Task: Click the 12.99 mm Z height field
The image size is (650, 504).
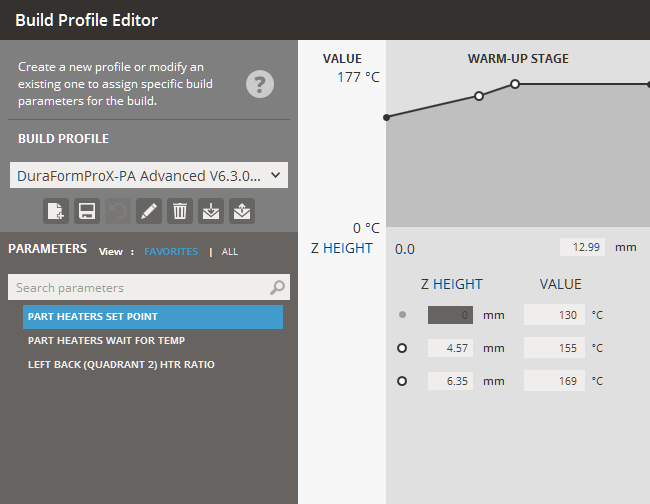Action: click(x=583, y=247)
